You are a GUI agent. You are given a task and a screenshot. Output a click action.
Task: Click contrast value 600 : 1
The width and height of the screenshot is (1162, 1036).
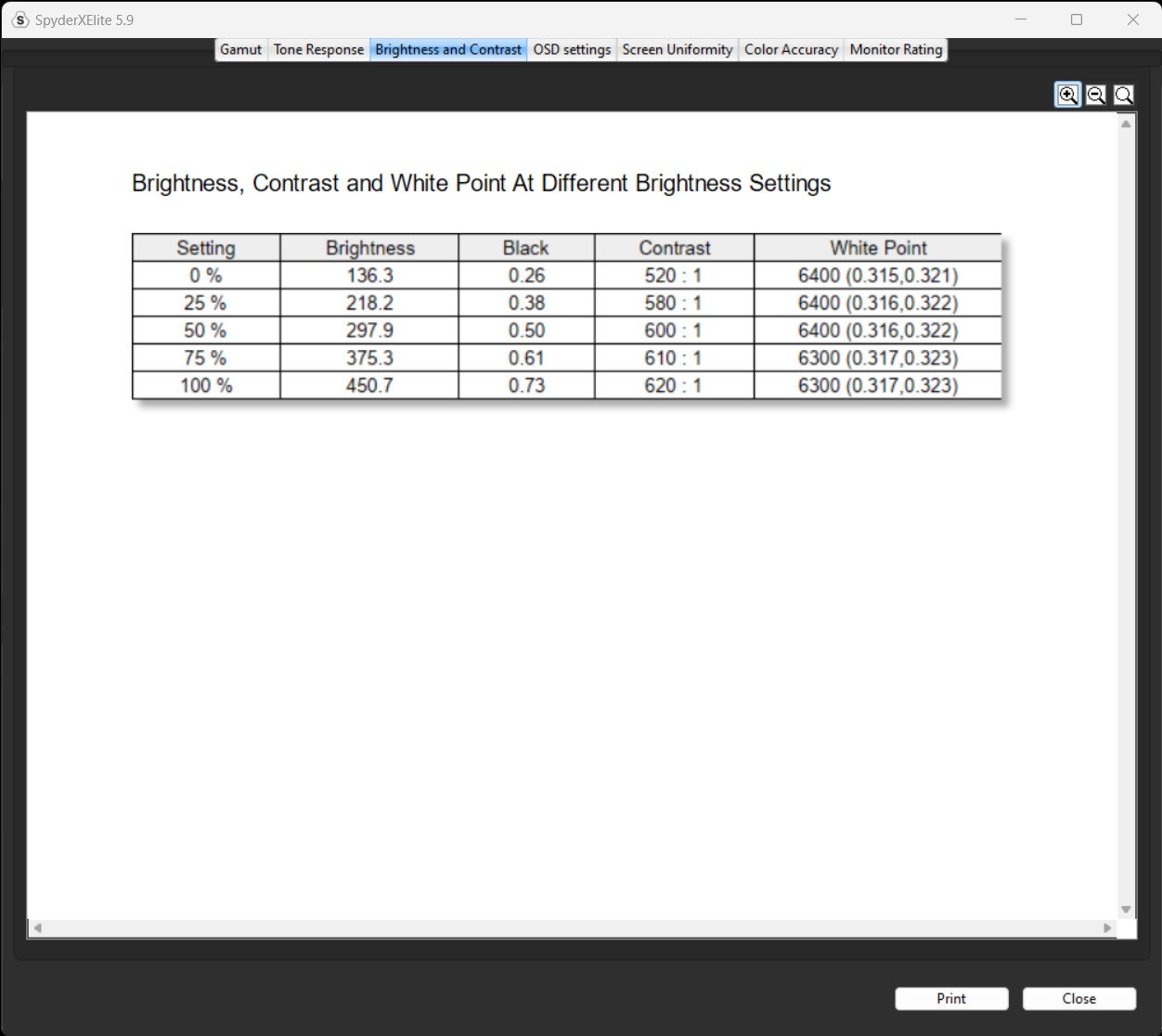[674, 330]
